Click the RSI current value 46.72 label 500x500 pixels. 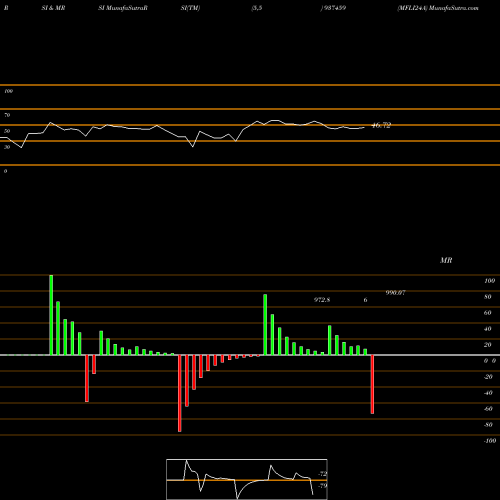(381, 126)
